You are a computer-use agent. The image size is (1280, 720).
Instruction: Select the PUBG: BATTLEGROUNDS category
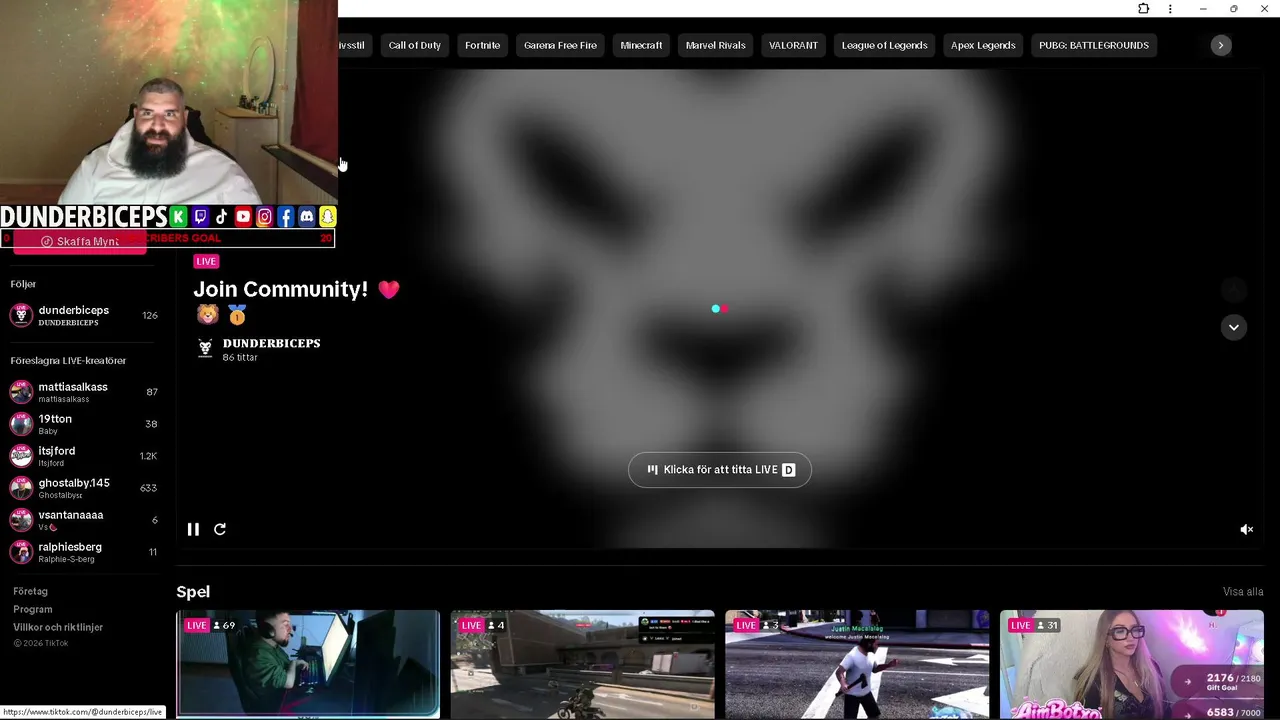(1094, 45)
